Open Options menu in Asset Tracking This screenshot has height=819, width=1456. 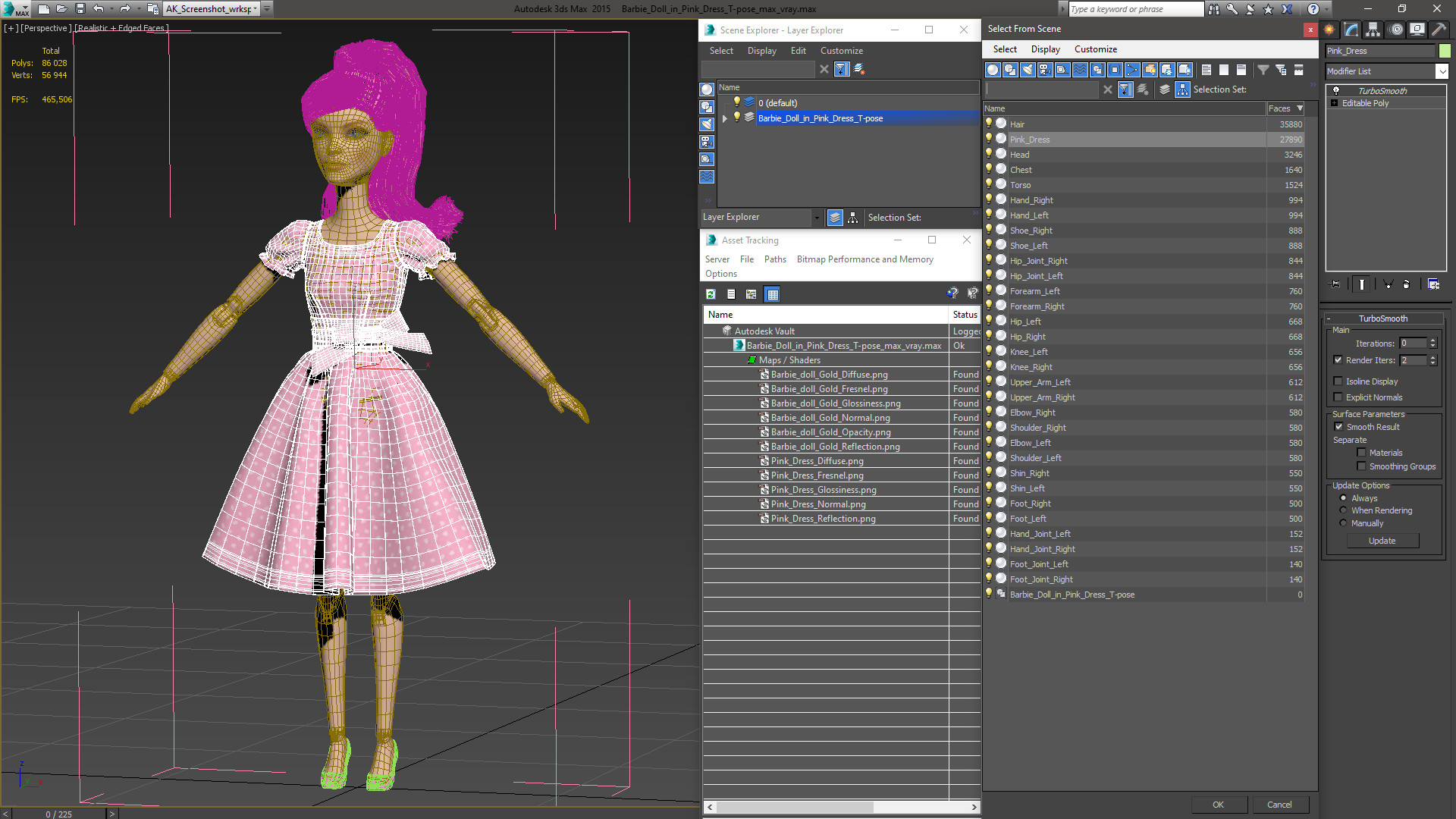pos(720,274)
